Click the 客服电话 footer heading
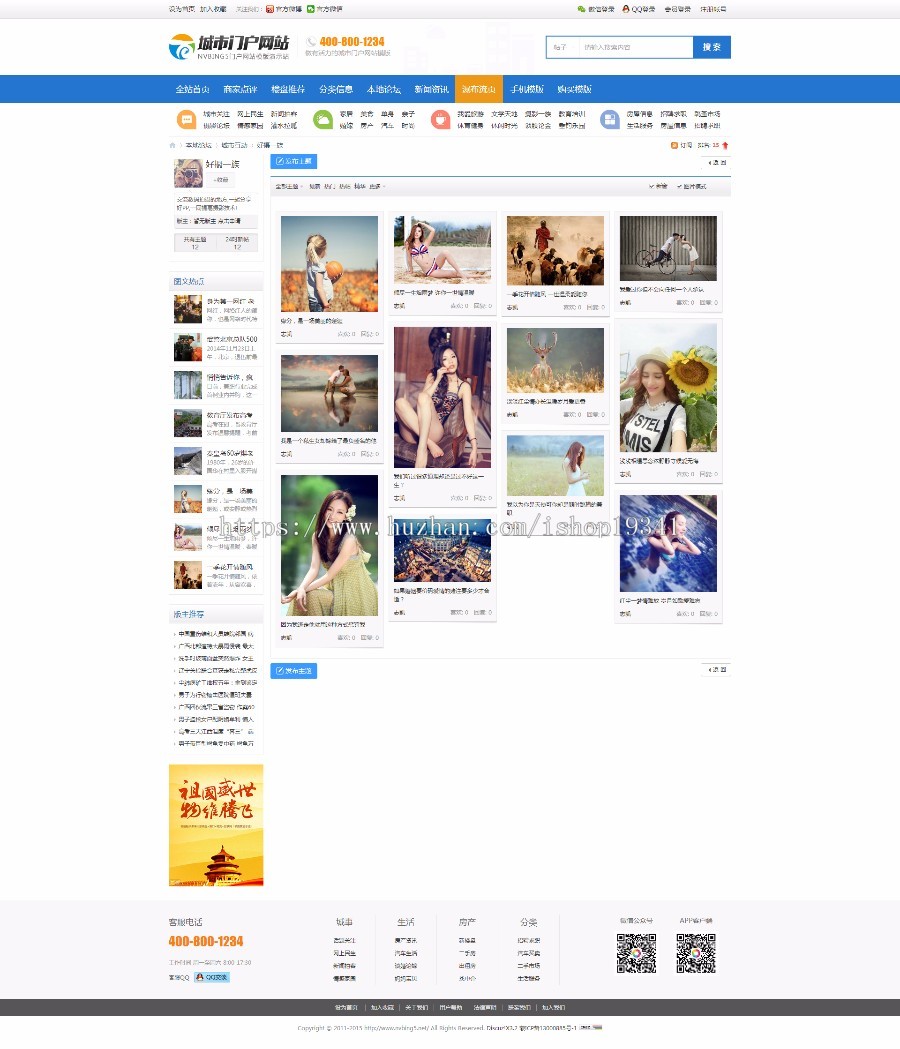This screenshot has width=900, height=1049. click(185, 922)
